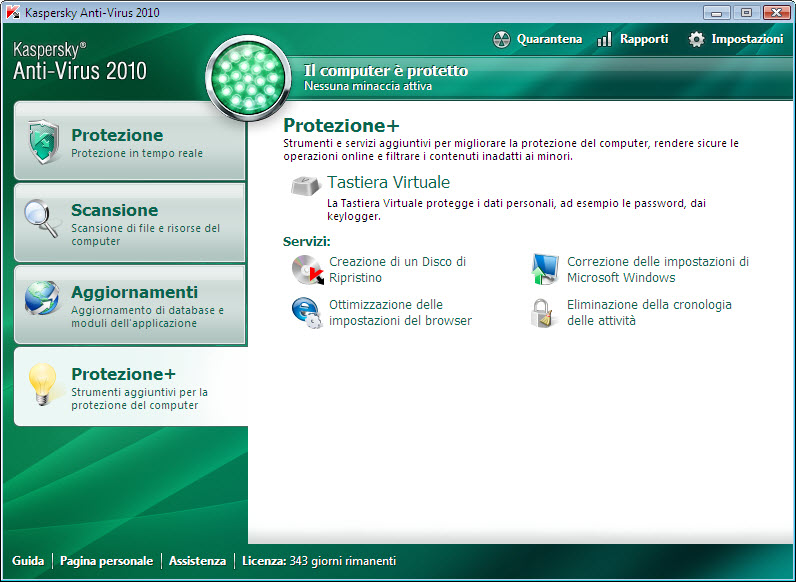Click 'Protezione in tempo reale' subtitle
This screenshot has height=582, width=796.
[137, 153]
